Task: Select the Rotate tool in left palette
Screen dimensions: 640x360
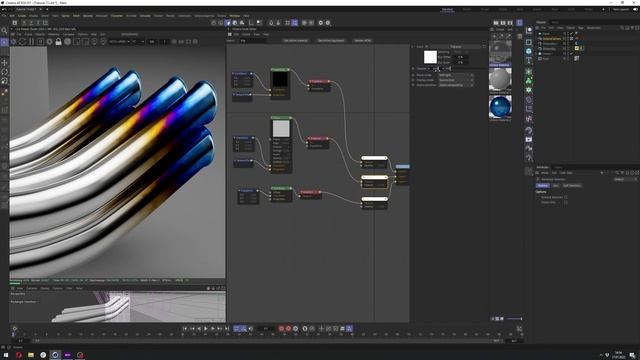Action: tap(4, 72)
